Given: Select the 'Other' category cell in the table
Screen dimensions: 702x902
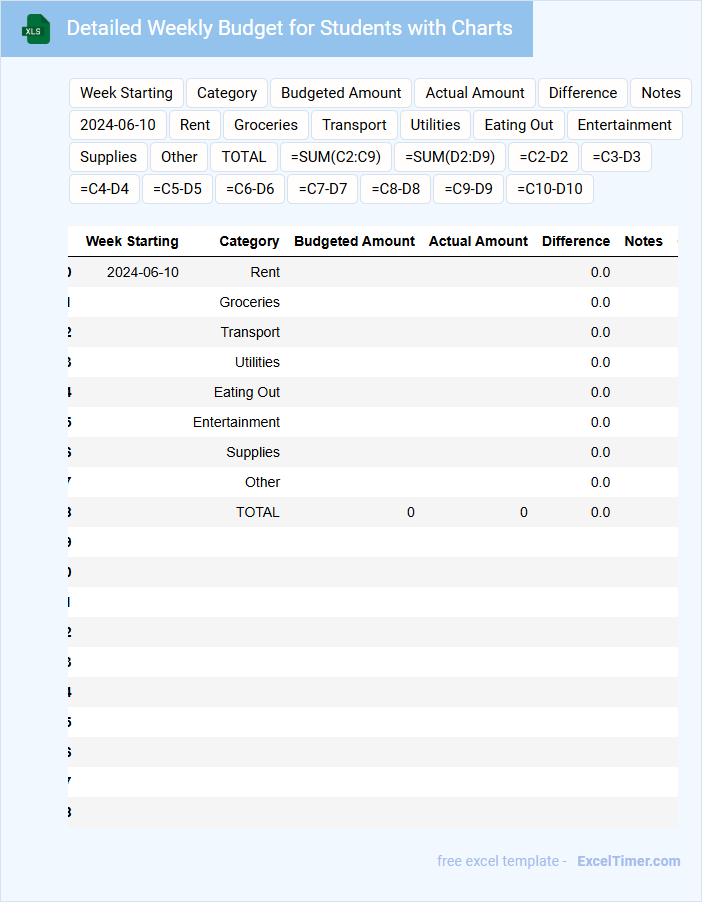Looking at the screenshot, I should point(262,481).
